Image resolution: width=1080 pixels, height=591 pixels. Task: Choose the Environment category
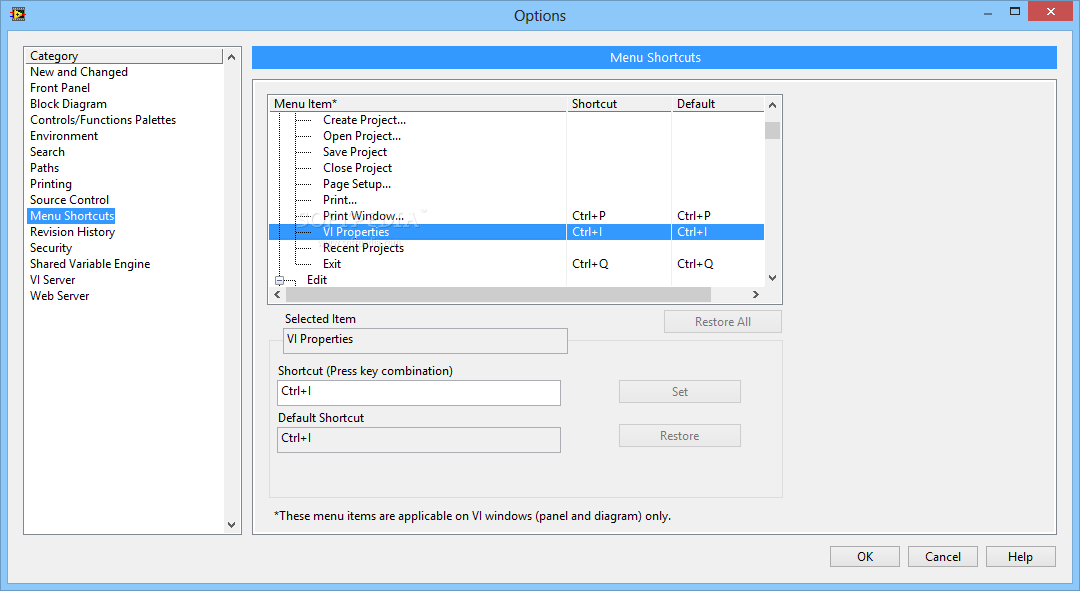tap(64, 136)
